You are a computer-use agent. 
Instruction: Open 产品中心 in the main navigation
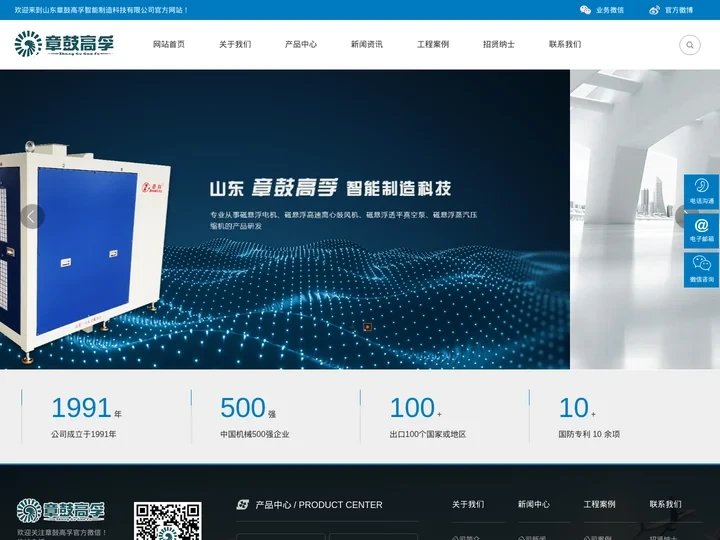coord(301,45)
